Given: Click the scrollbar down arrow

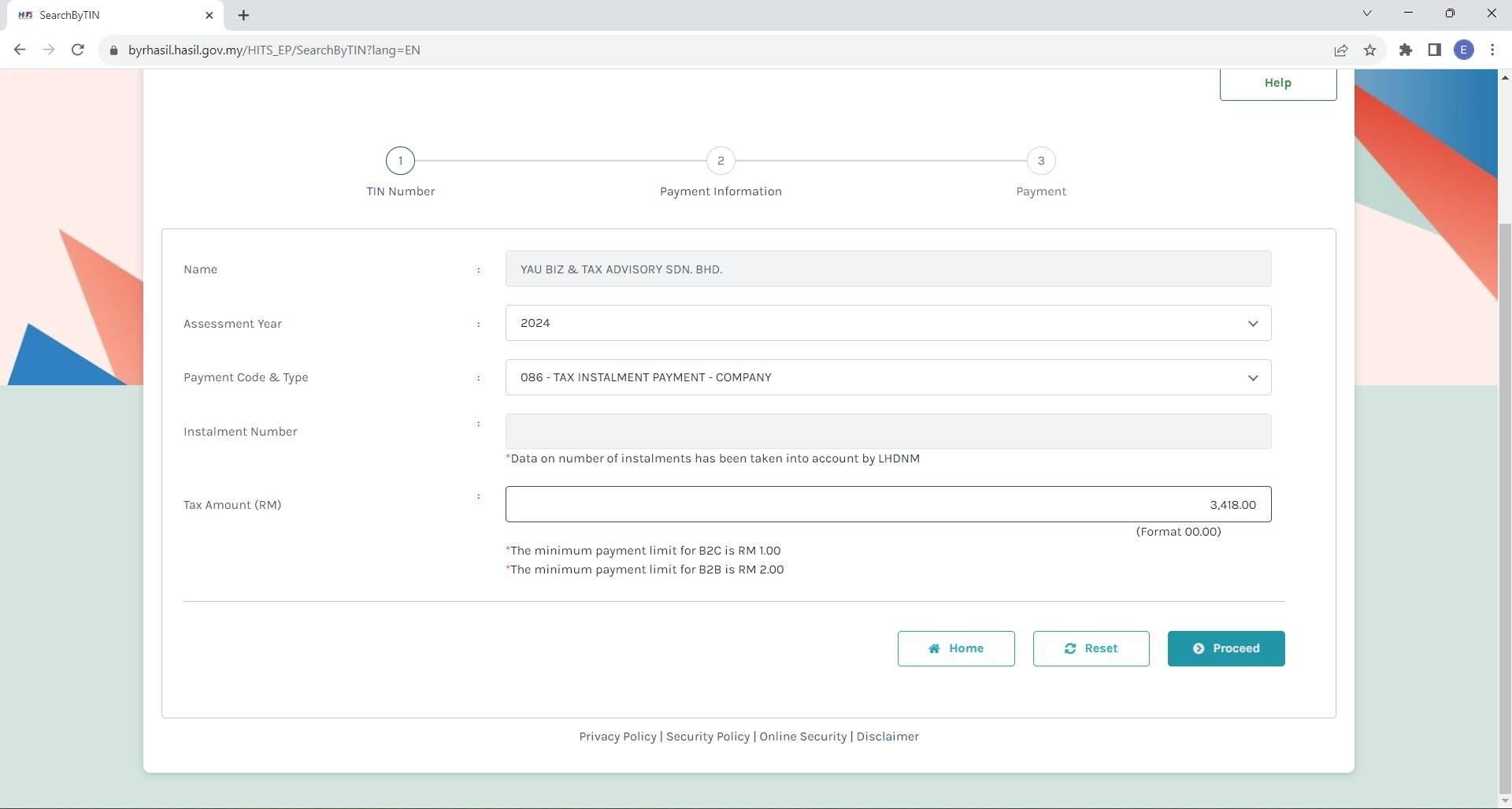Looking at the screenshot, I should coord(1505,801).
